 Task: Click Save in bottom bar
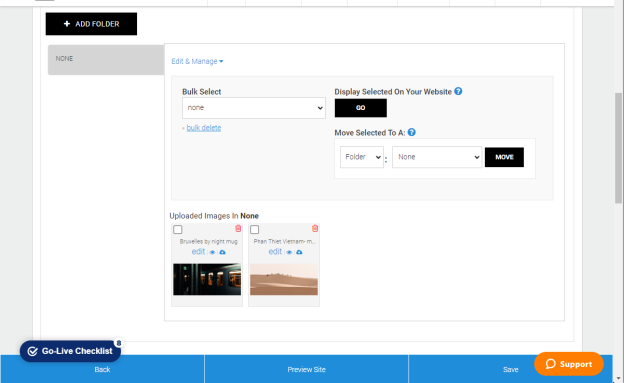tap(510, 369)
